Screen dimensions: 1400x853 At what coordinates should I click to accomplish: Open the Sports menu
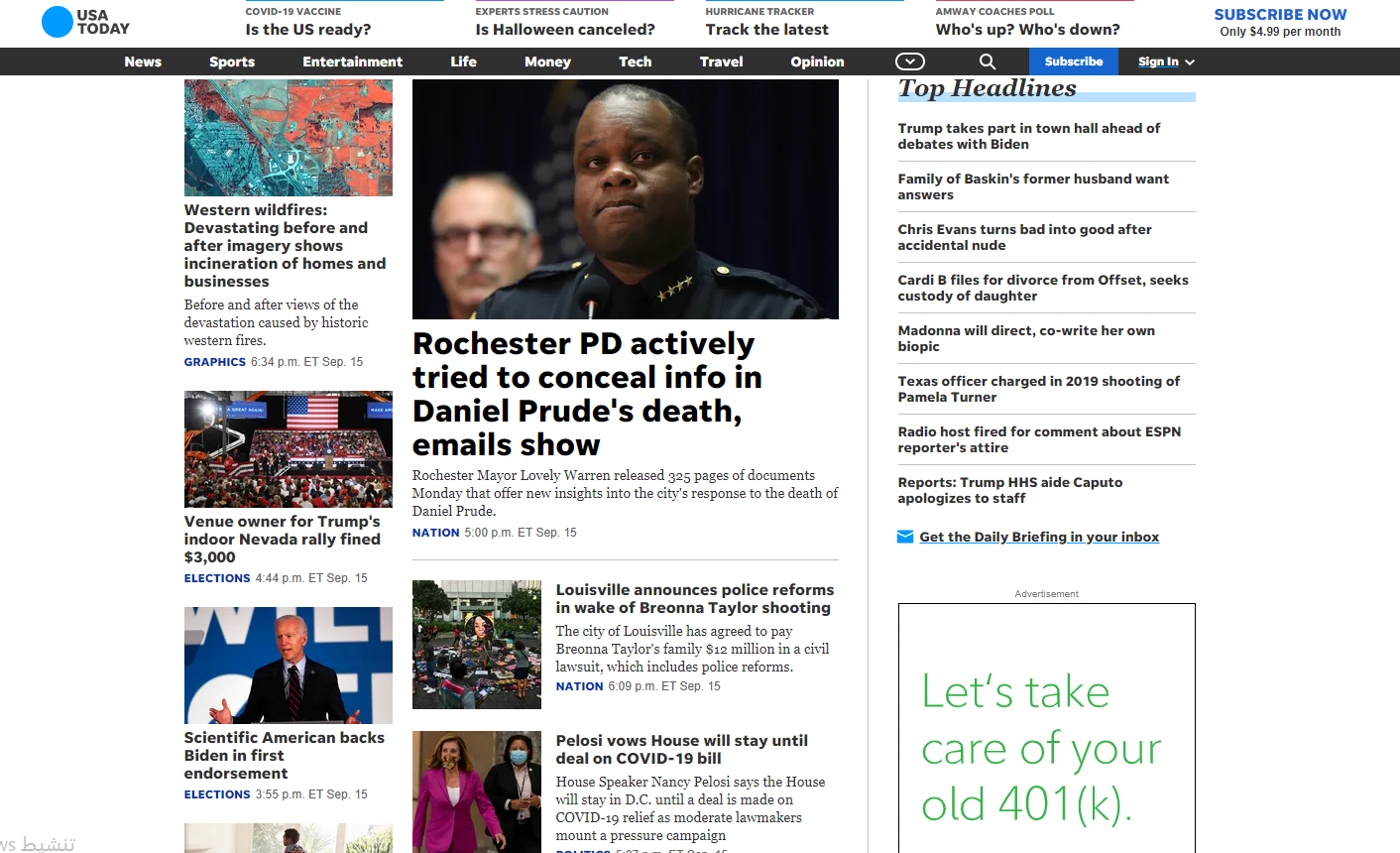coord(232,61)
